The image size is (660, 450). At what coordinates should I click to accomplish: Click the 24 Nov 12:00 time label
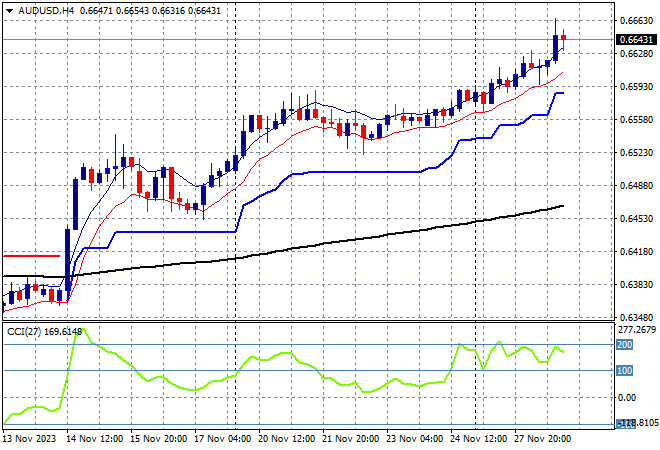click(478, 439)
